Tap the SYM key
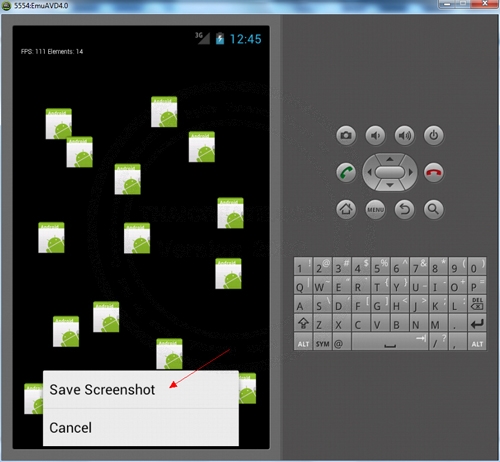 click(322, 342)
